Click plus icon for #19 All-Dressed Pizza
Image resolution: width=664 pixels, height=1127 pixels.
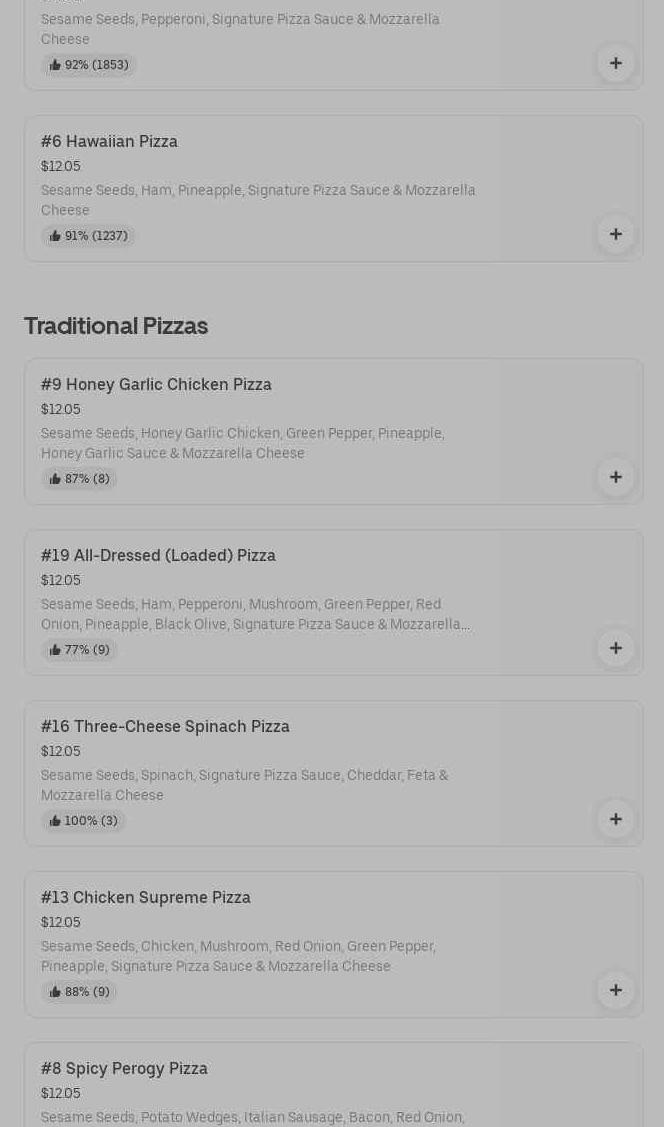point(615,648)
